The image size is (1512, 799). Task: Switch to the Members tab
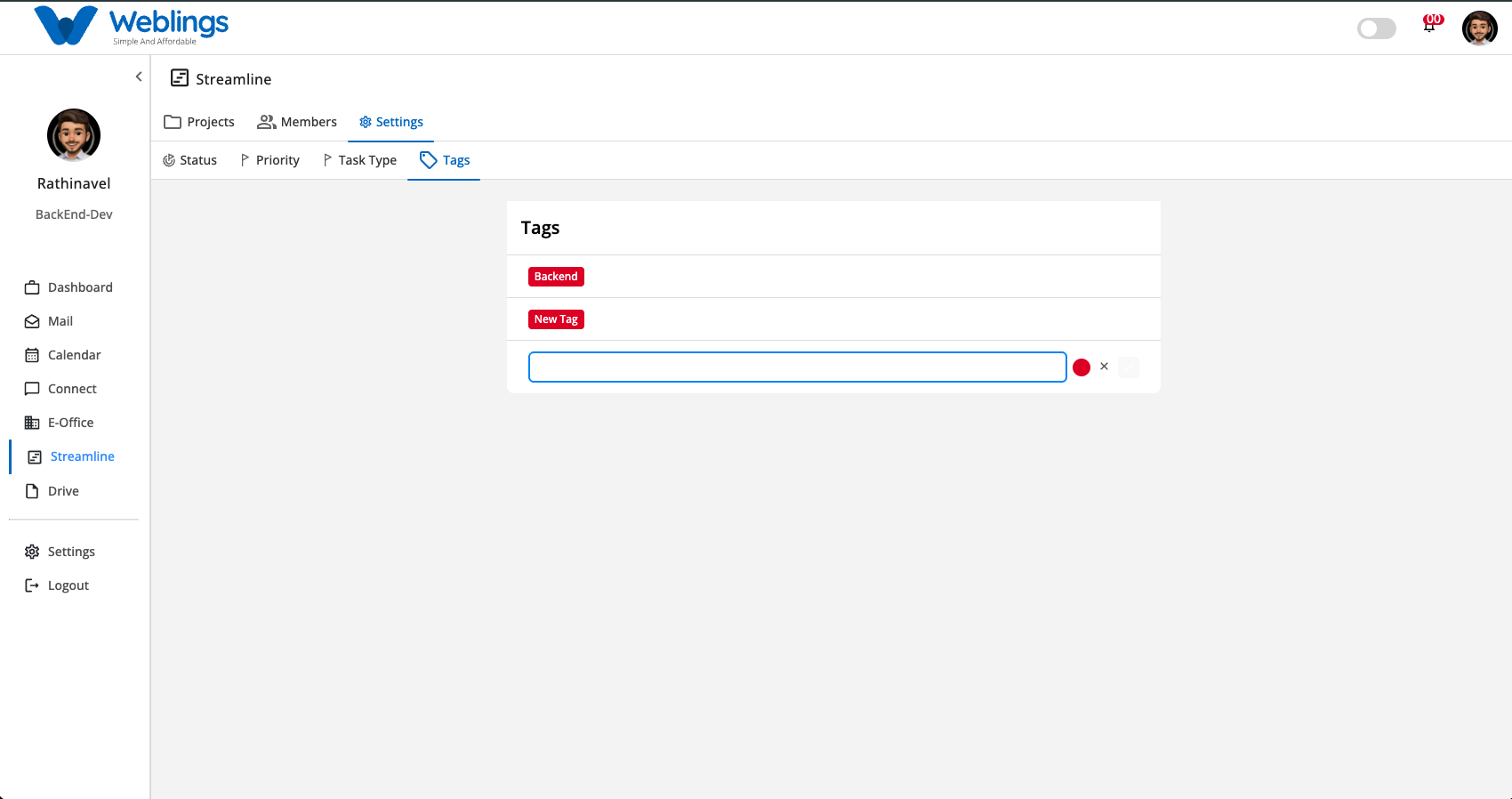297,122
